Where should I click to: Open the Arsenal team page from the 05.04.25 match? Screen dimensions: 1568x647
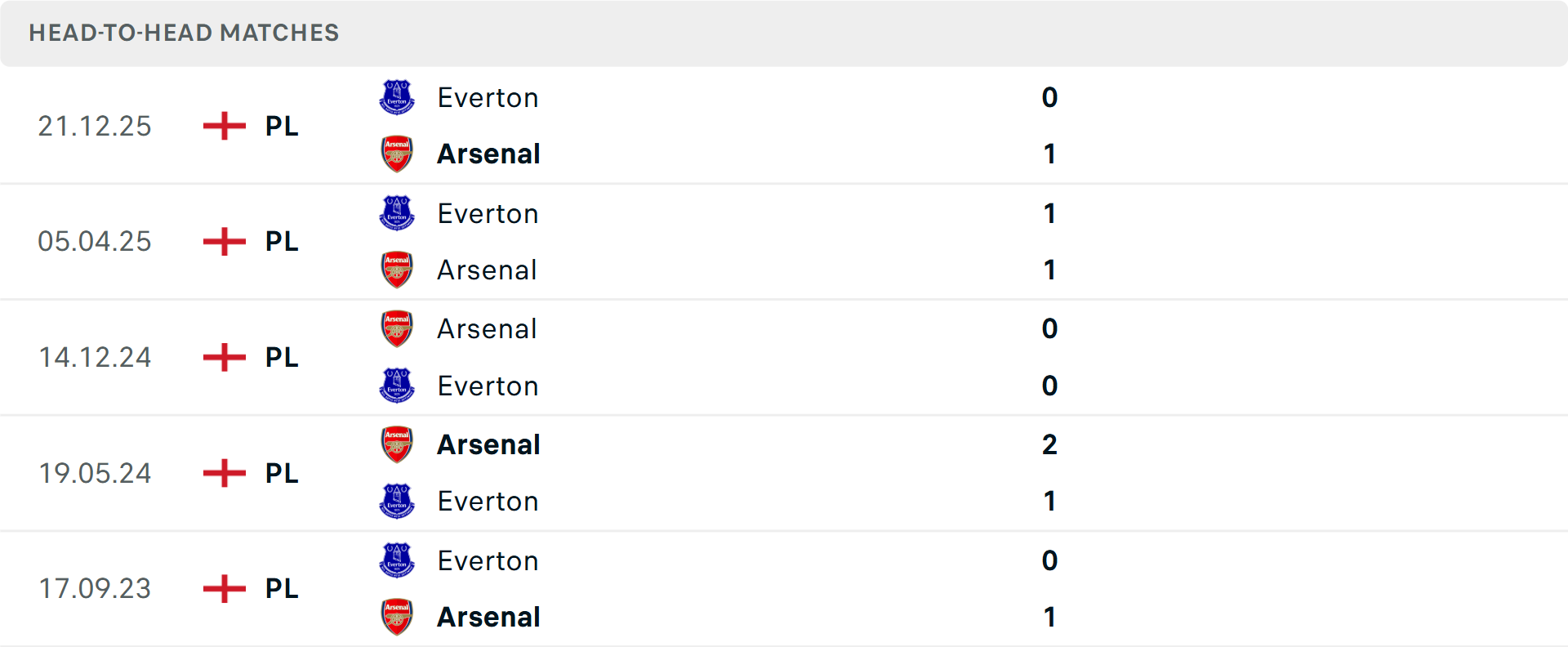(x=487, y=270)
